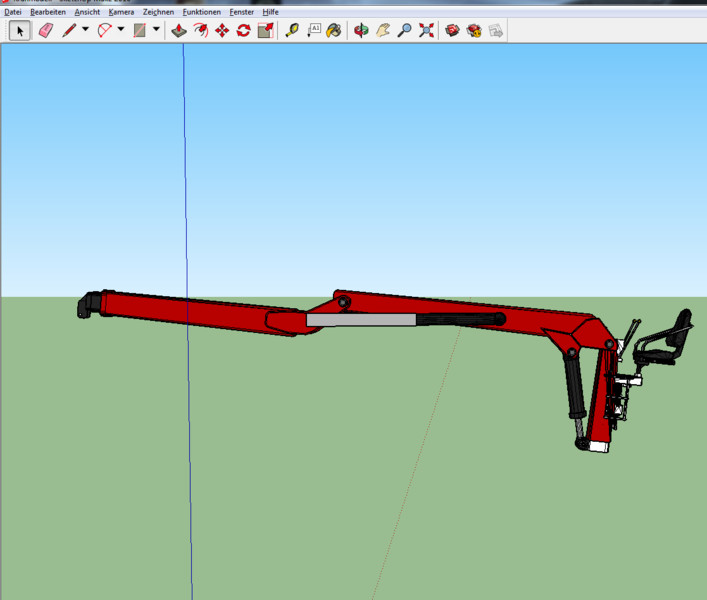The image size is (707, 600).
Task: Expand the Arc tool dropdown arrow
Action: coord(121,30)
